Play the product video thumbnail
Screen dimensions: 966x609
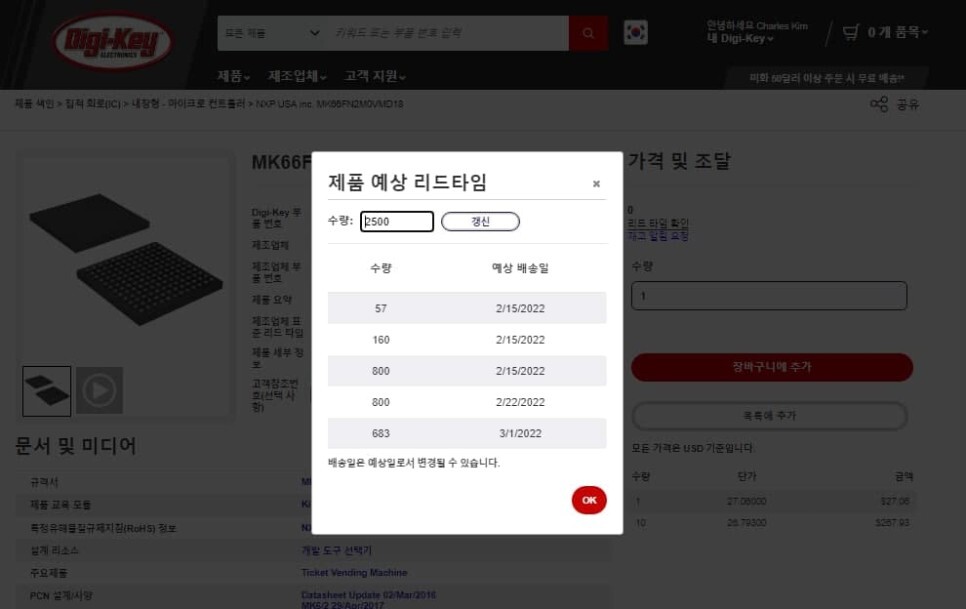[99, 390]
